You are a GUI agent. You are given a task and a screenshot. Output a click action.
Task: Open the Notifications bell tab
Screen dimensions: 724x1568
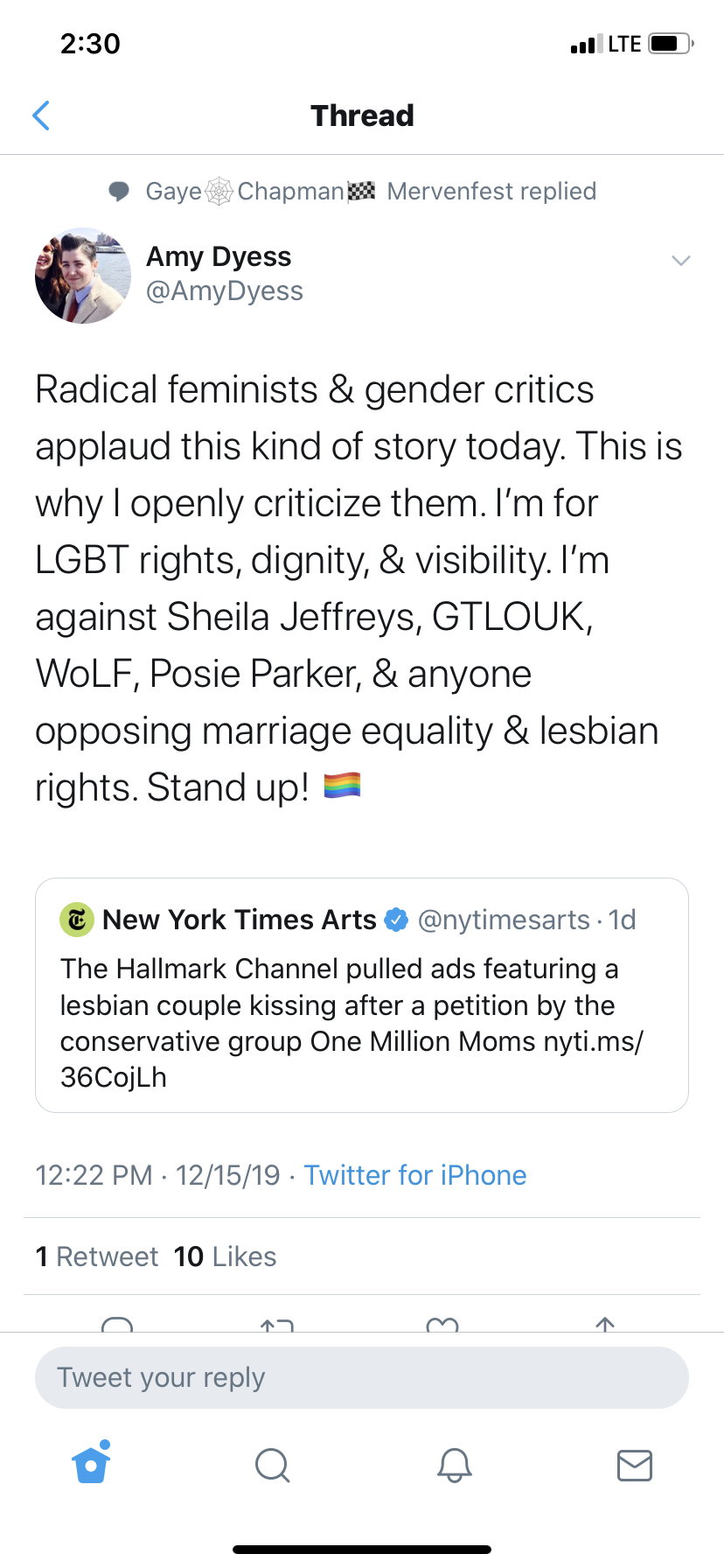pos(454,1464)
